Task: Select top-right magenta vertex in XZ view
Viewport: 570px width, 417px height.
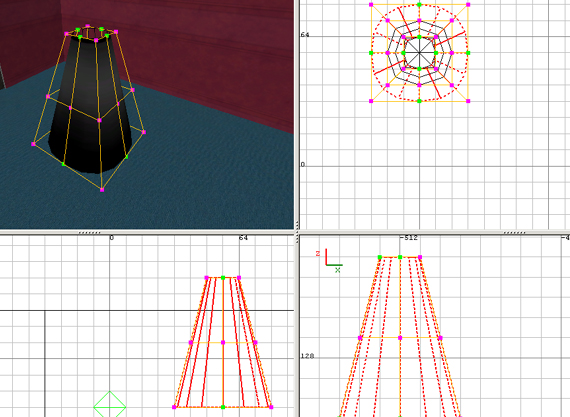Action: point(420,257)
